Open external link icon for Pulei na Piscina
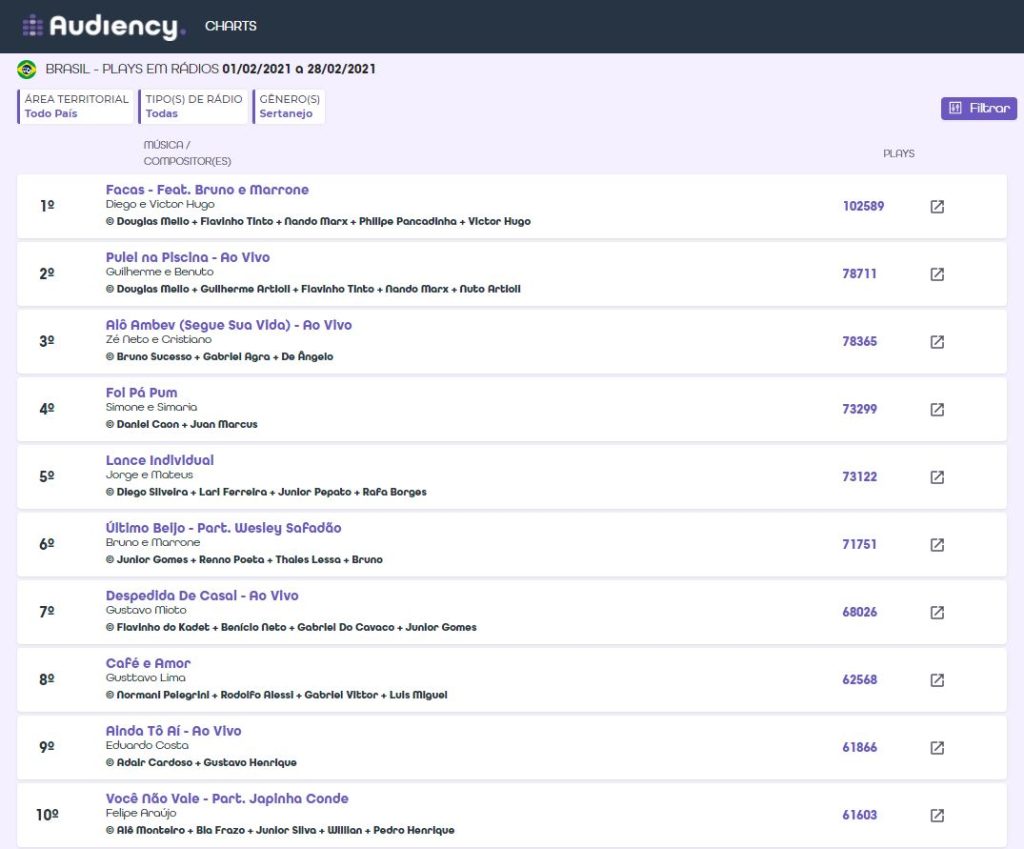The width and height of the screenshot is (1024, 849). (x=937, y=274)
